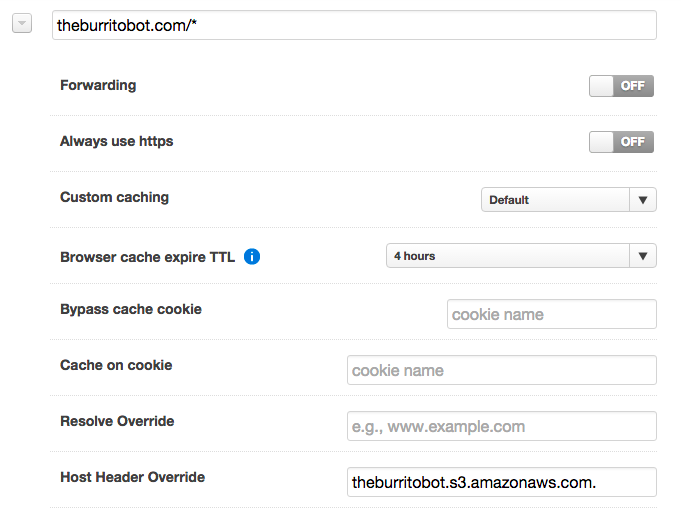Click the Browser cache expire TTL label
The width and height of the screenshot is (681, 514).
click(147, 257)
